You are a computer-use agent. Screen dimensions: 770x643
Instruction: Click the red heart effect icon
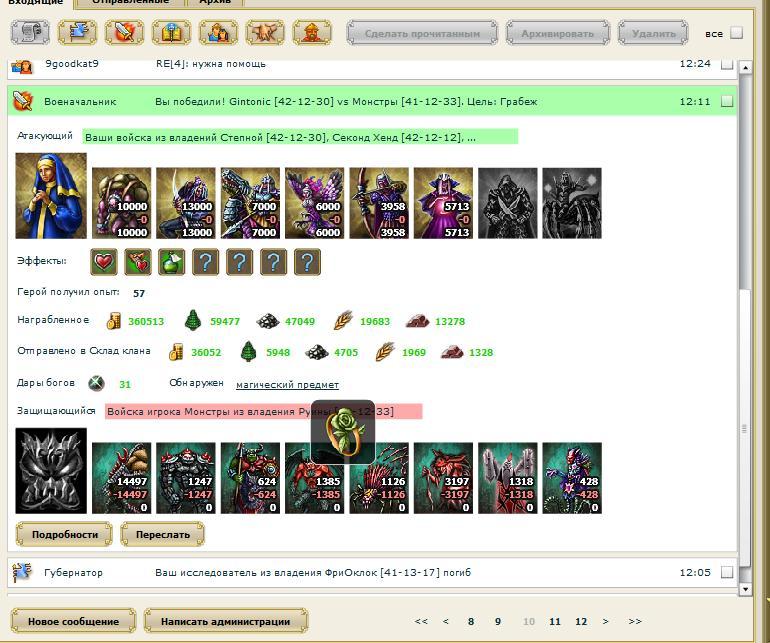pyautogui.click(x=104, y=262)
